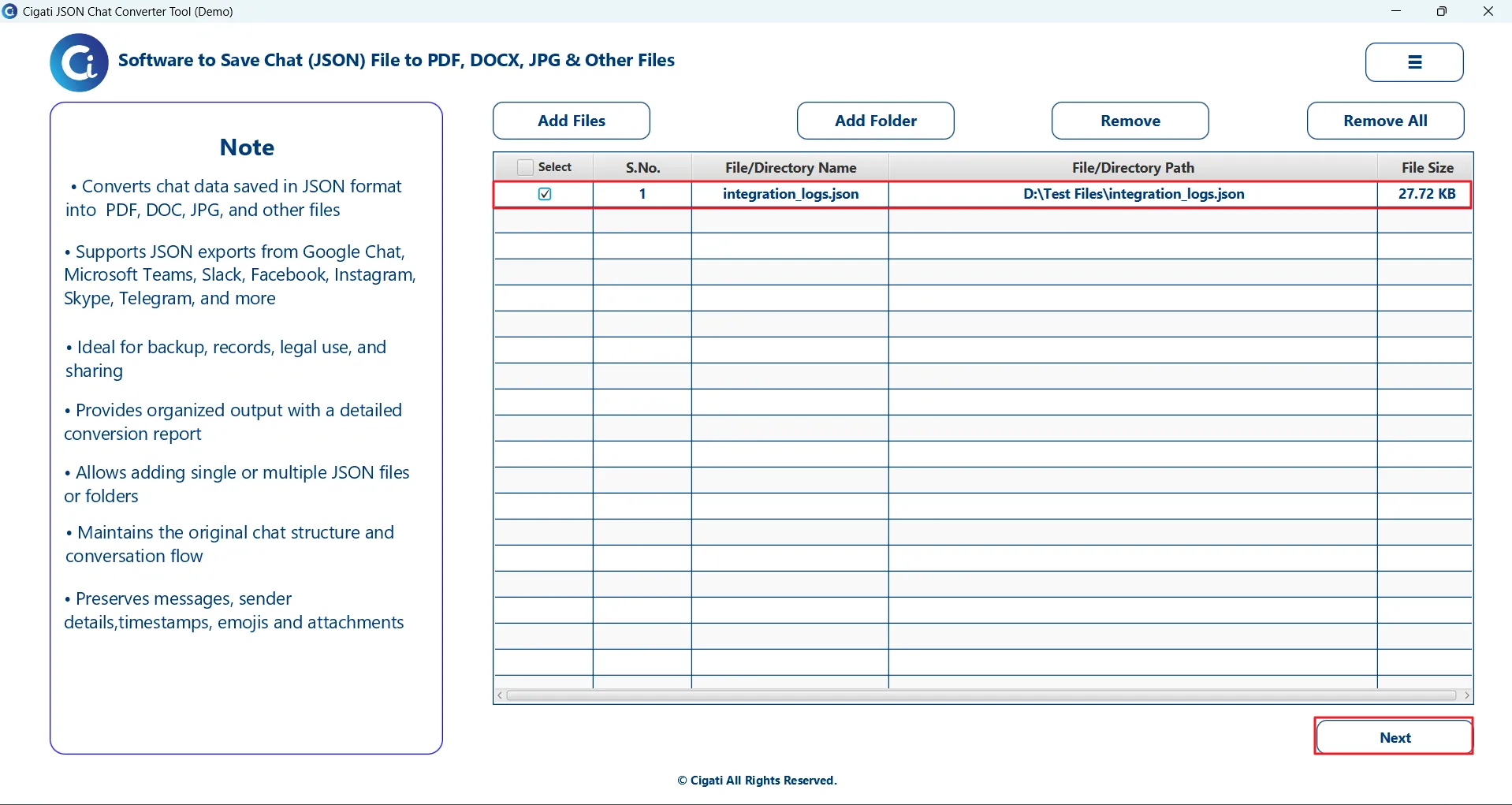Viewport: 1512px width, 805px height.
Task: Click the Cigati All Rights Reserved footer
Action: (757, 781)
